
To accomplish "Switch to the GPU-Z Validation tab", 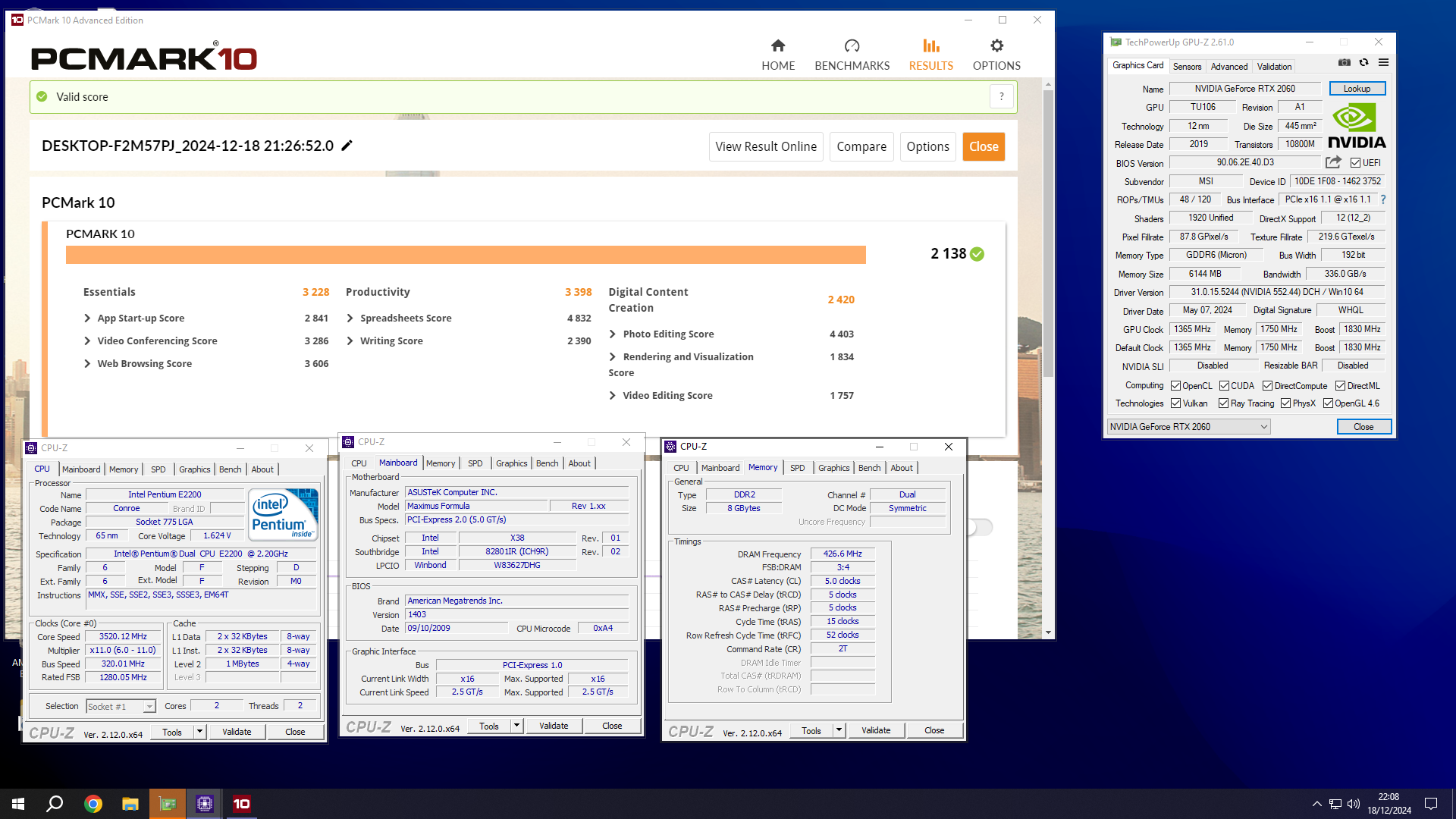I will click(x=1274, y=66).
